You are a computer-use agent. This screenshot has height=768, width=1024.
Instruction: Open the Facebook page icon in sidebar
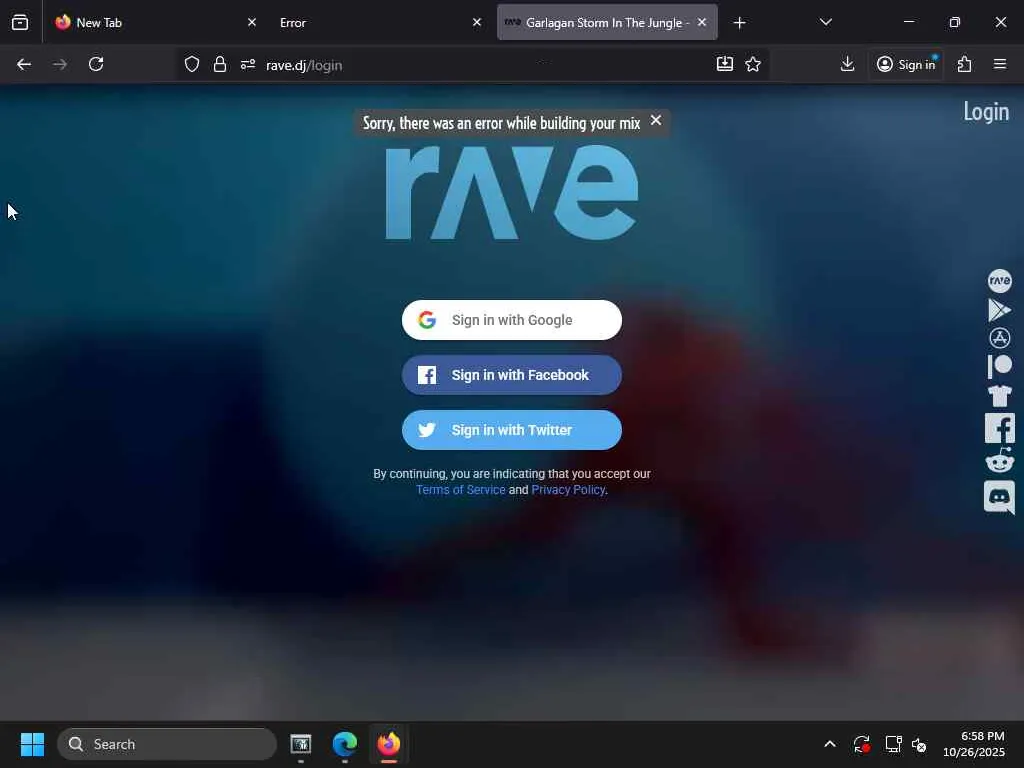999,428
